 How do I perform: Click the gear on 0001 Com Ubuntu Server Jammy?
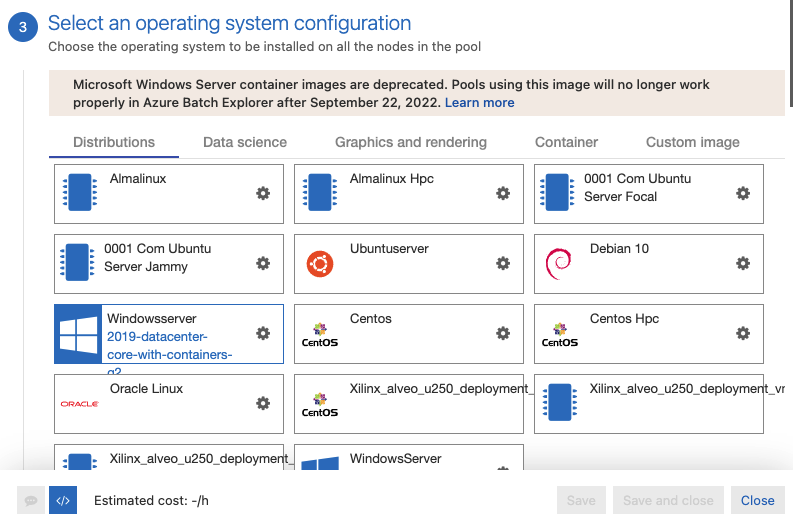(x=263, y=263)
